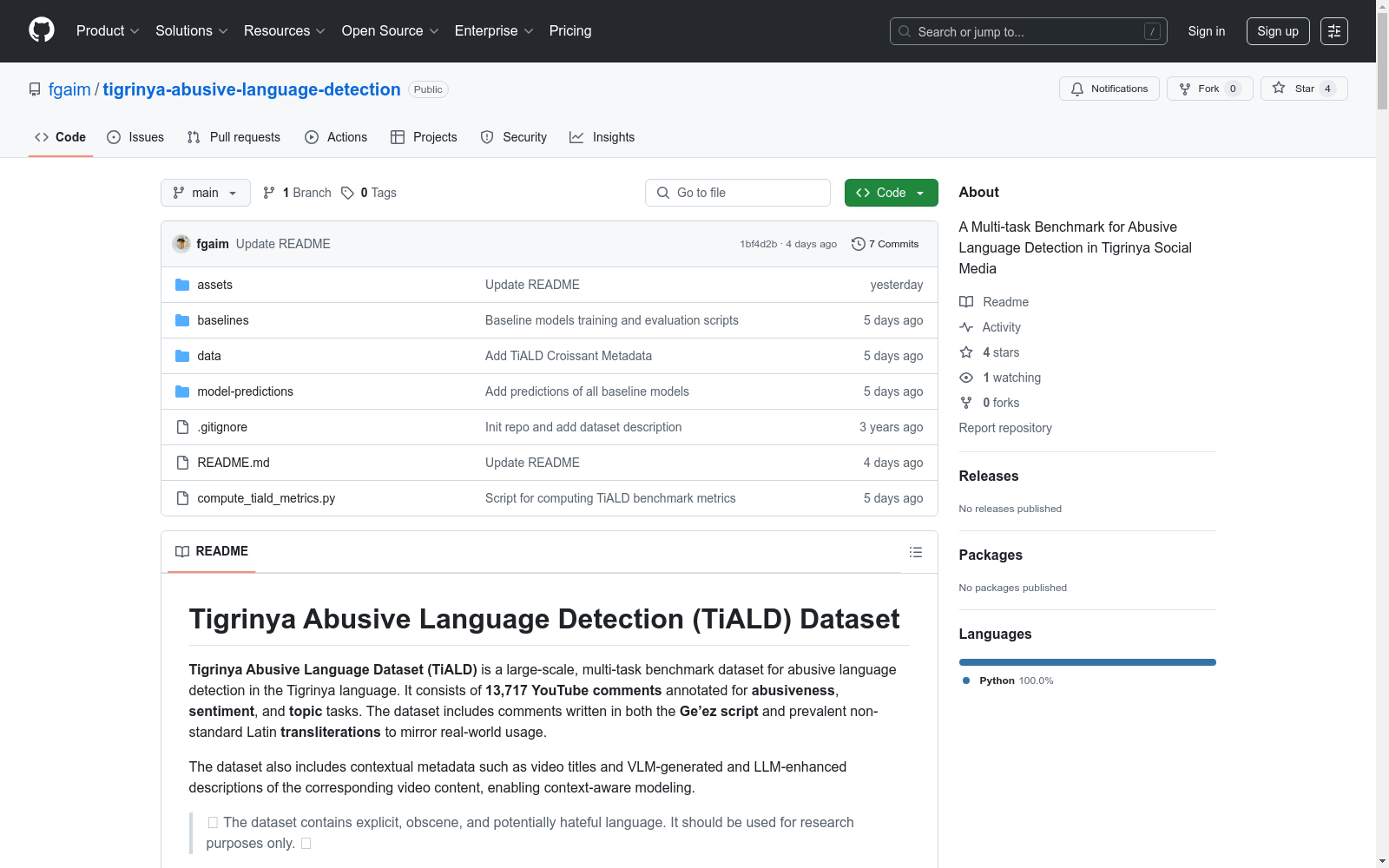Open the README.md file link
This screenshot has width=1389, height=868.
click(233, 463)
